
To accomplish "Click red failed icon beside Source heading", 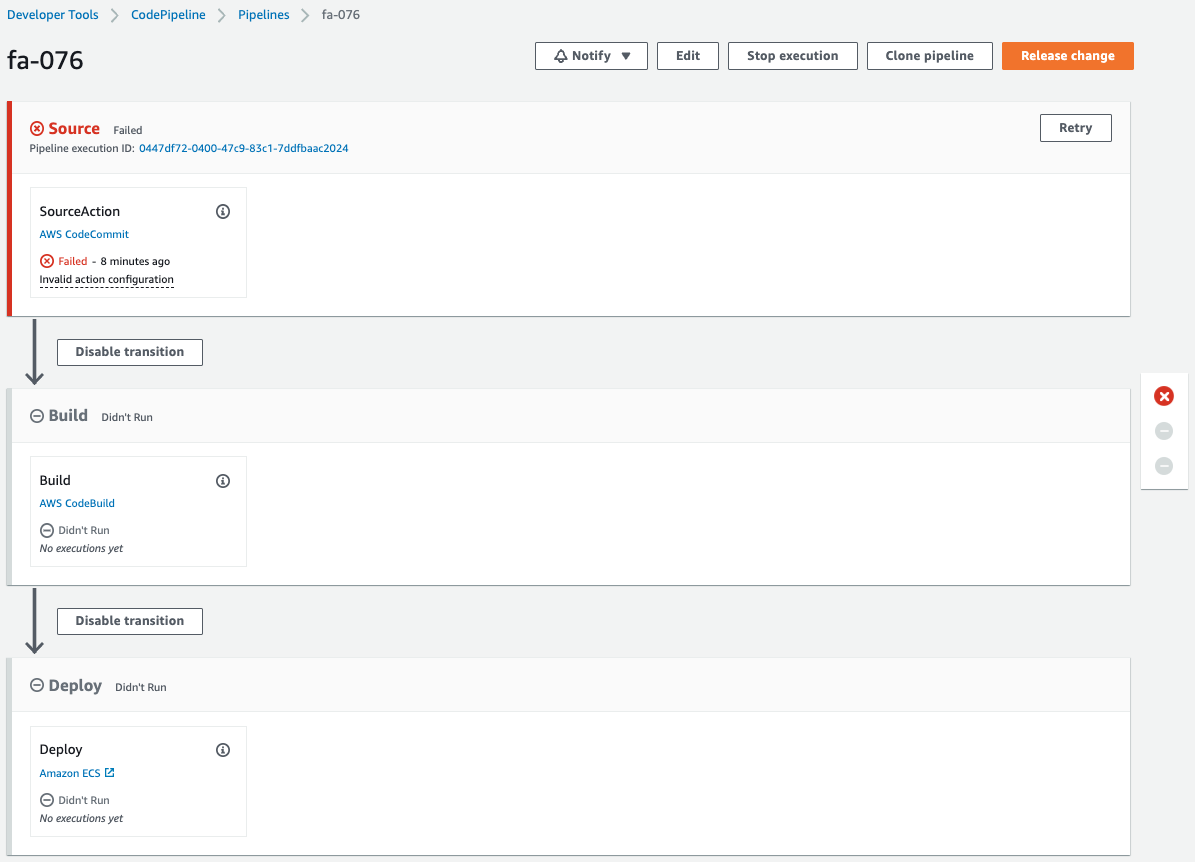I will click(x=37, y=129).
